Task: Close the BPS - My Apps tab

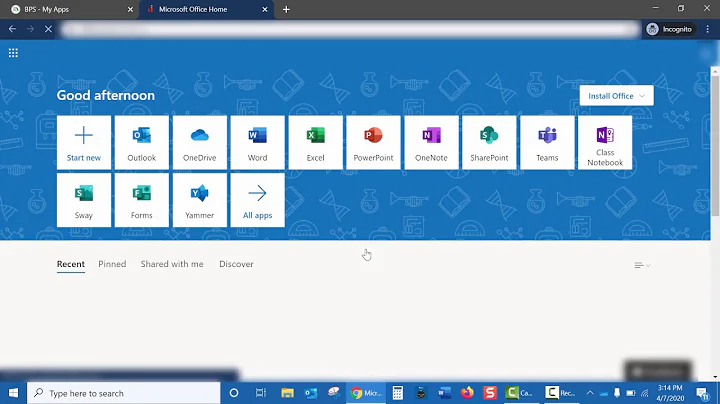Action: (130, 9)
